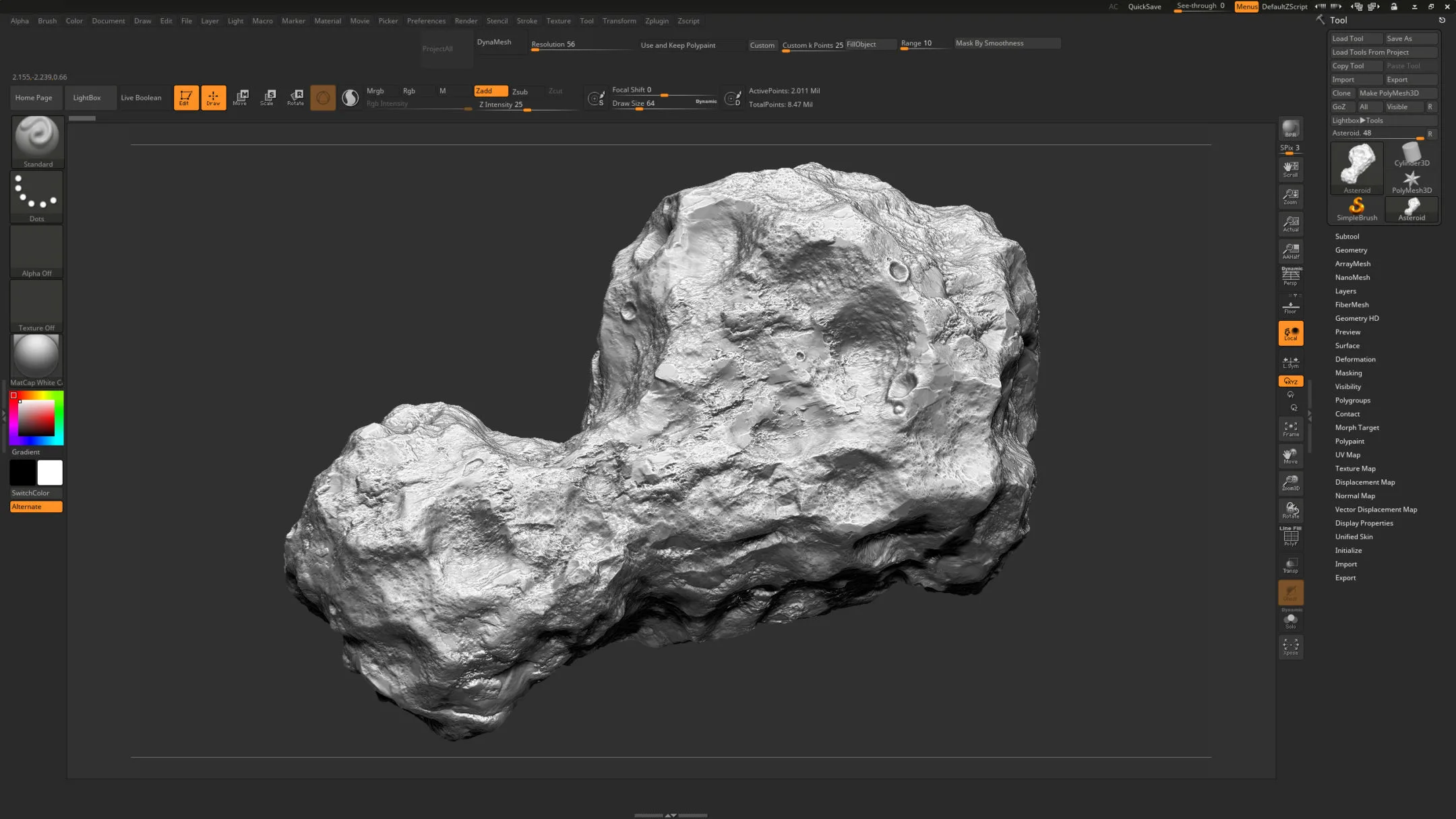Viewport: 1456px width, 819px height.
Task: Click the QuickSave button
Action: (x=1145, y=7)
